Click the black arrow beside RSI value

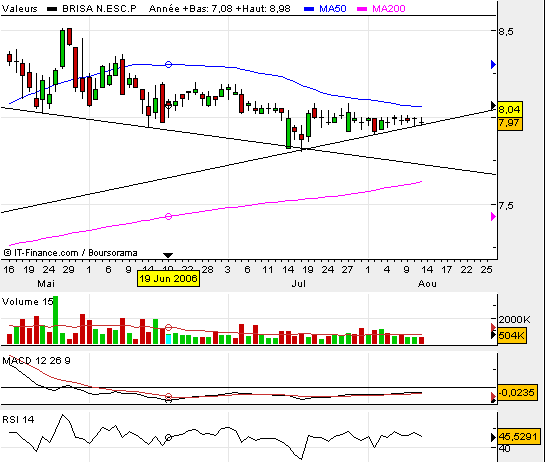[x=493, y=437]
